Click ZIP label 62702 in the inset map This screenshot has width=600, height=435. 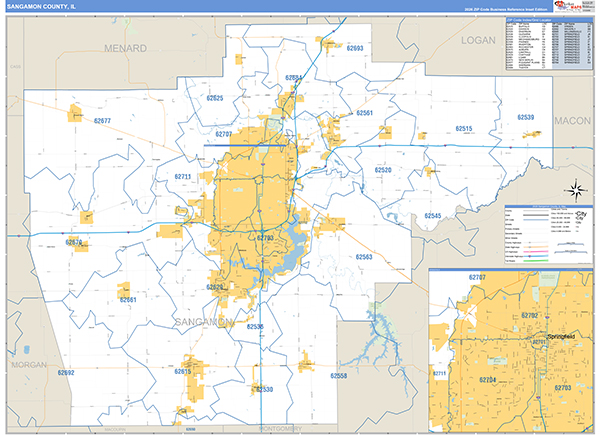[x=530, y=316]
